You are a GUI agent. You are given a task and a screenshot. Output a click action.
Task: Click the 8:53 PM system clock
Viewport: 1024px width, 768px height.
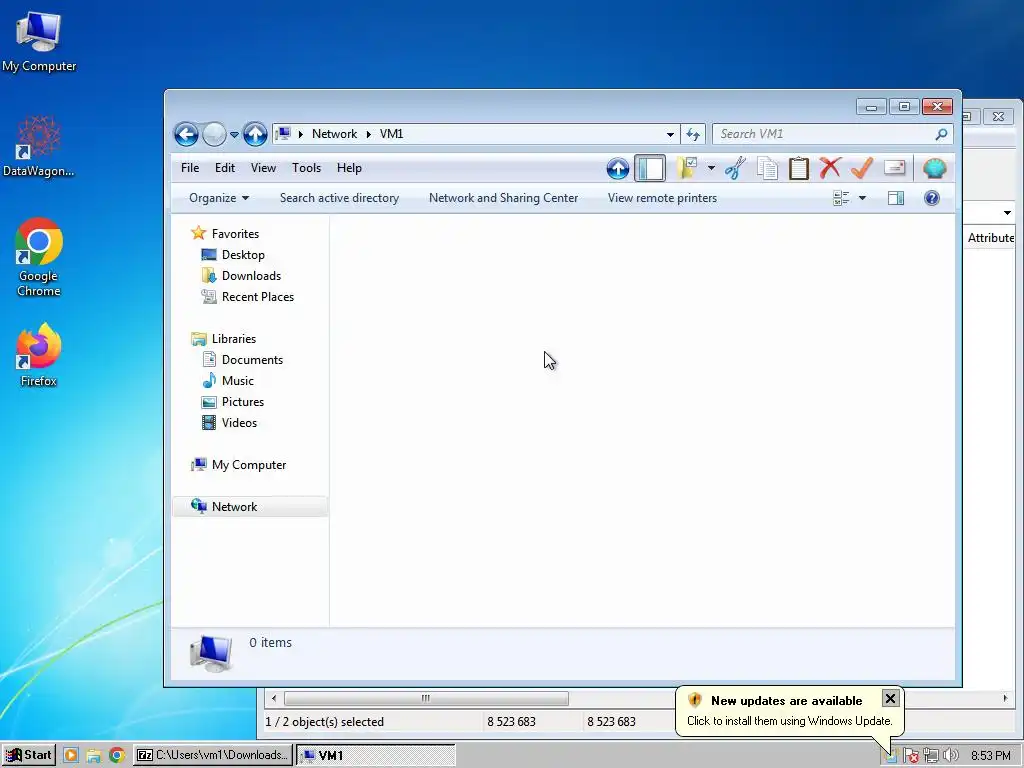[x=991, y=756]
